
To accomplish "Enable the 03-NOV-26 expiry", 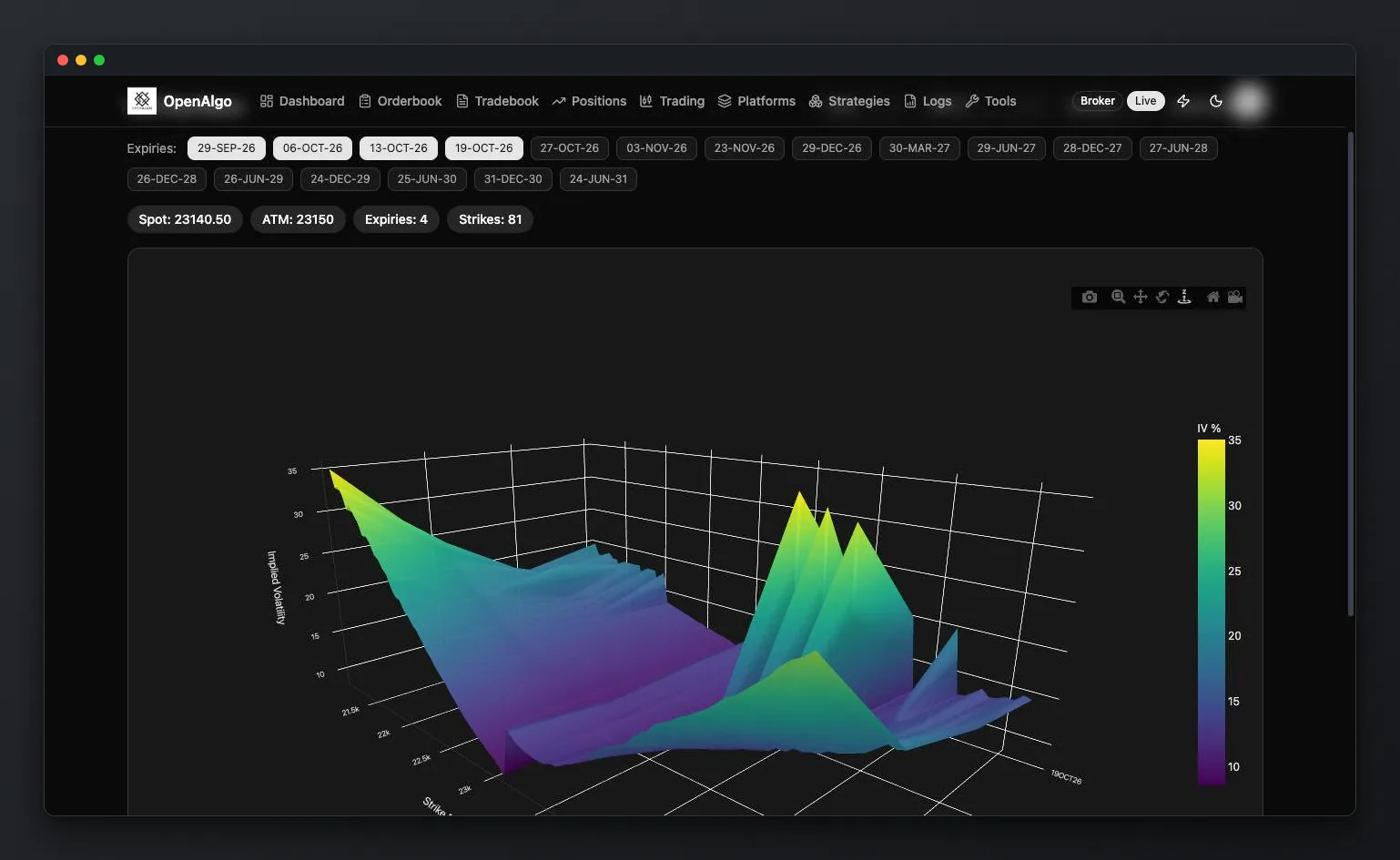I will tap(656, 148).
